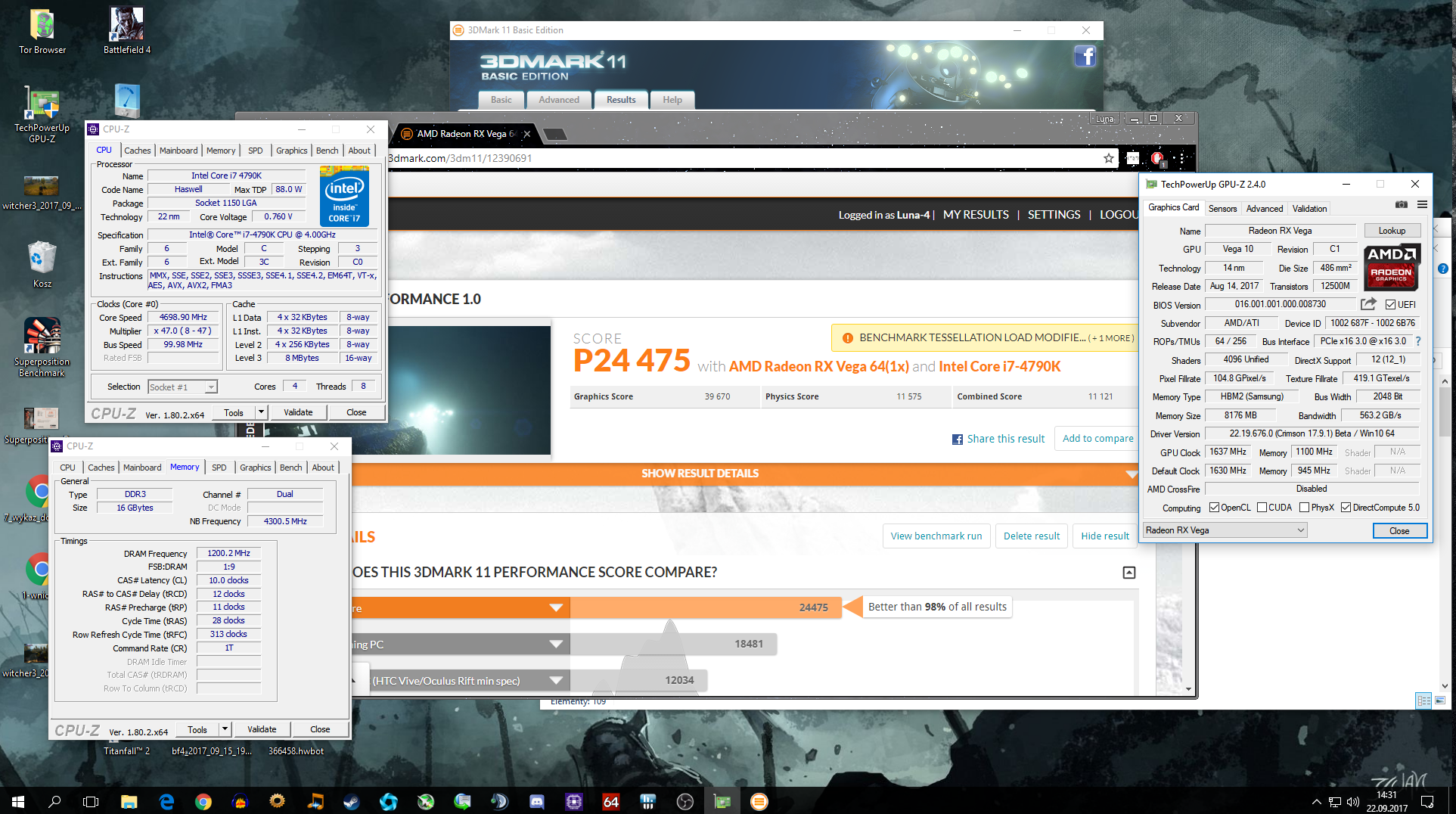
Task: Open the Results tab in 3DMark 11
Action: [621, 100]
